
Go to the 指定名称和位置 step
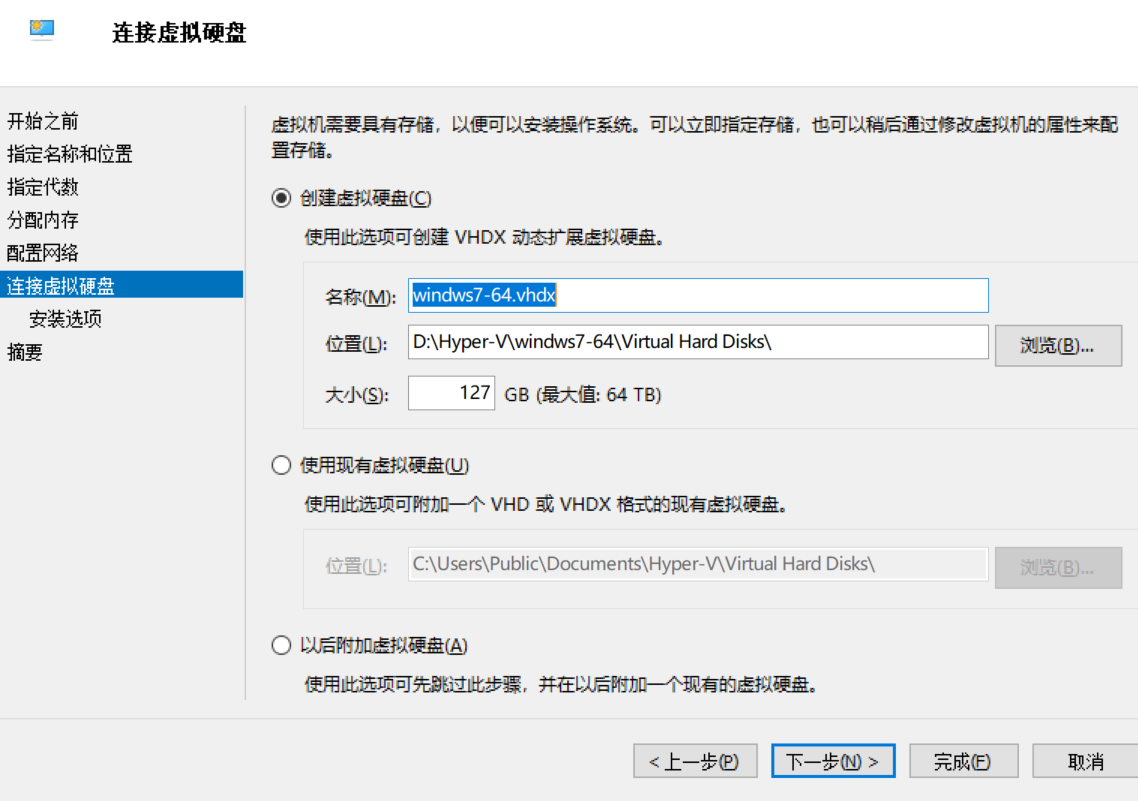[70, 154]
